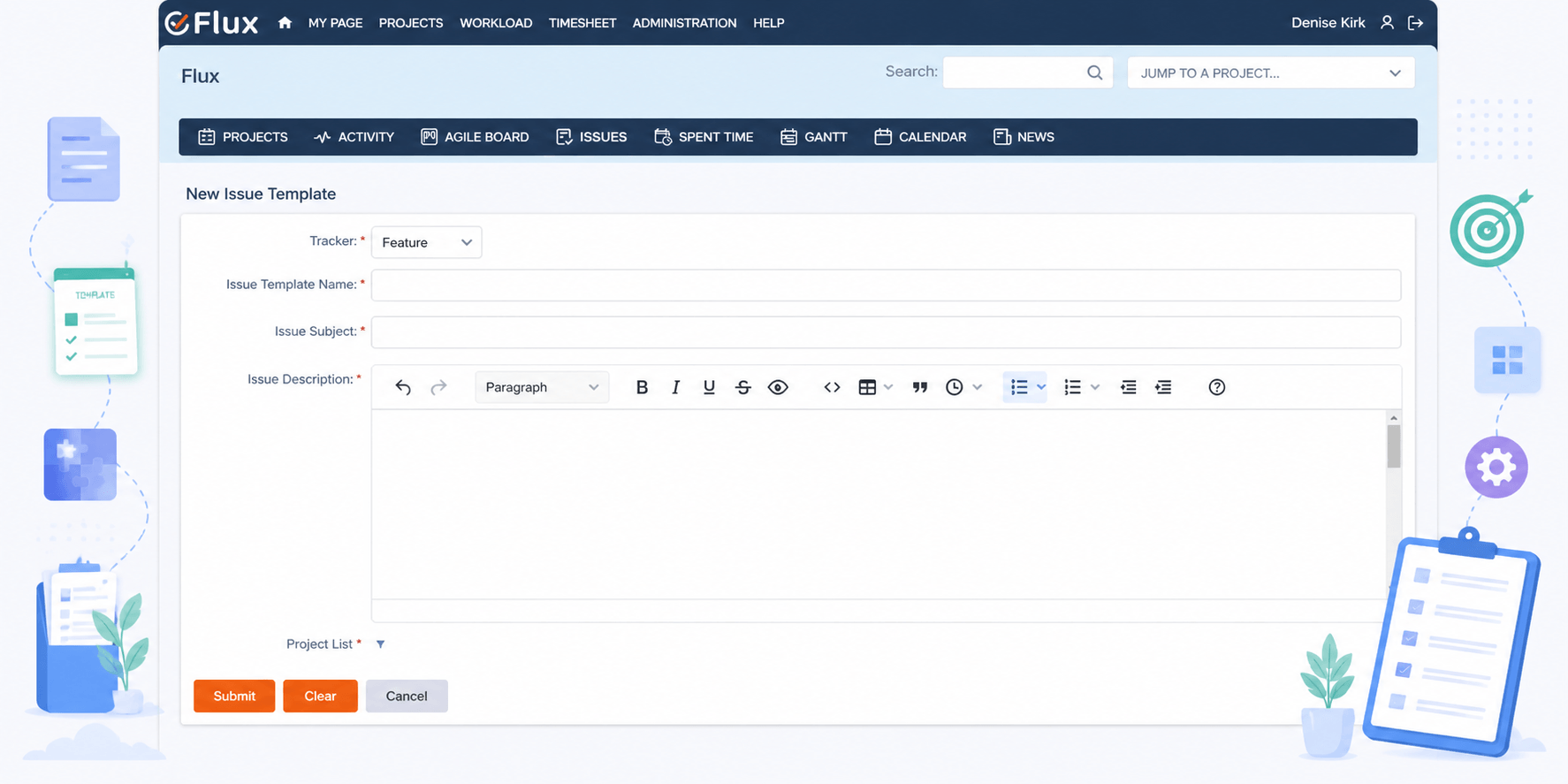1568x784 pixels.
Task: Switch to the Gantt tab
Action: coord(813,137)
